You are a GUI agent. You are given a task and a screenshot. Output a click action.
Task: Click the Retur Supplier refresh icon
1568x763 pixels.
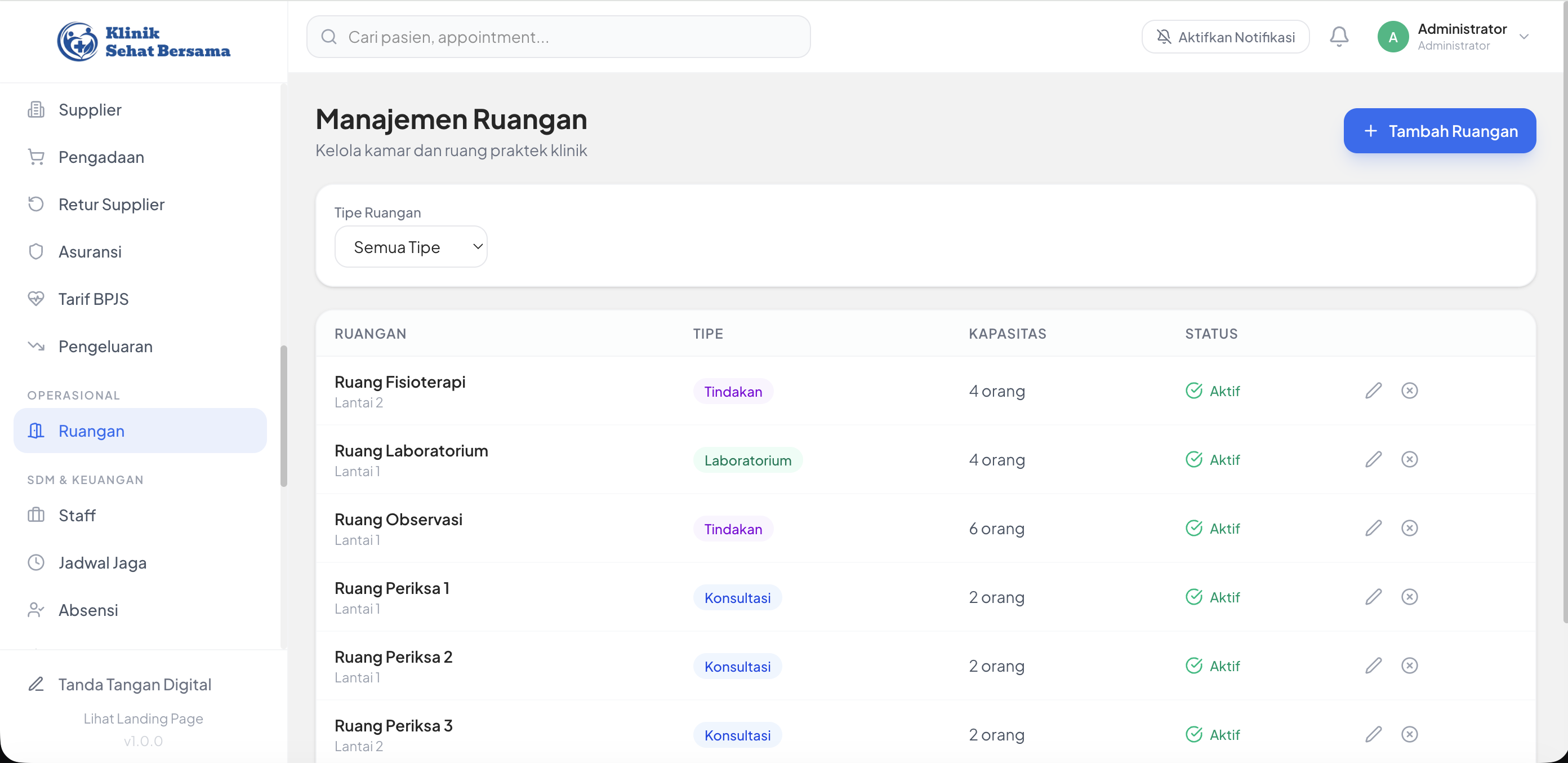coord(35,204)
